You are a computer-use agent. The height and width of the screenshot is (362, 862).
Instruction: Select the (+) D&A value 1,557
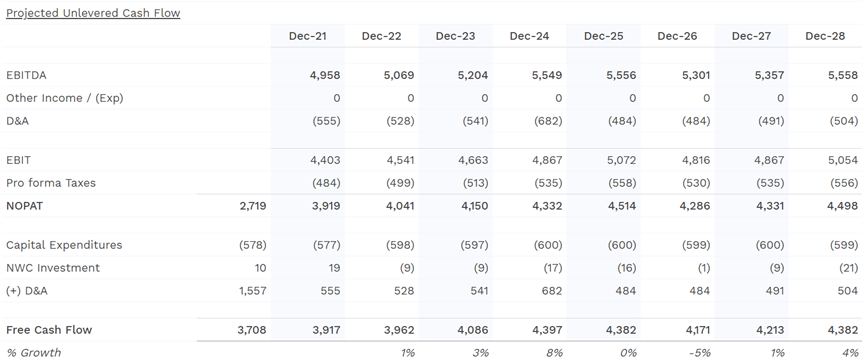pyautogui.click(x=253, y=290)
